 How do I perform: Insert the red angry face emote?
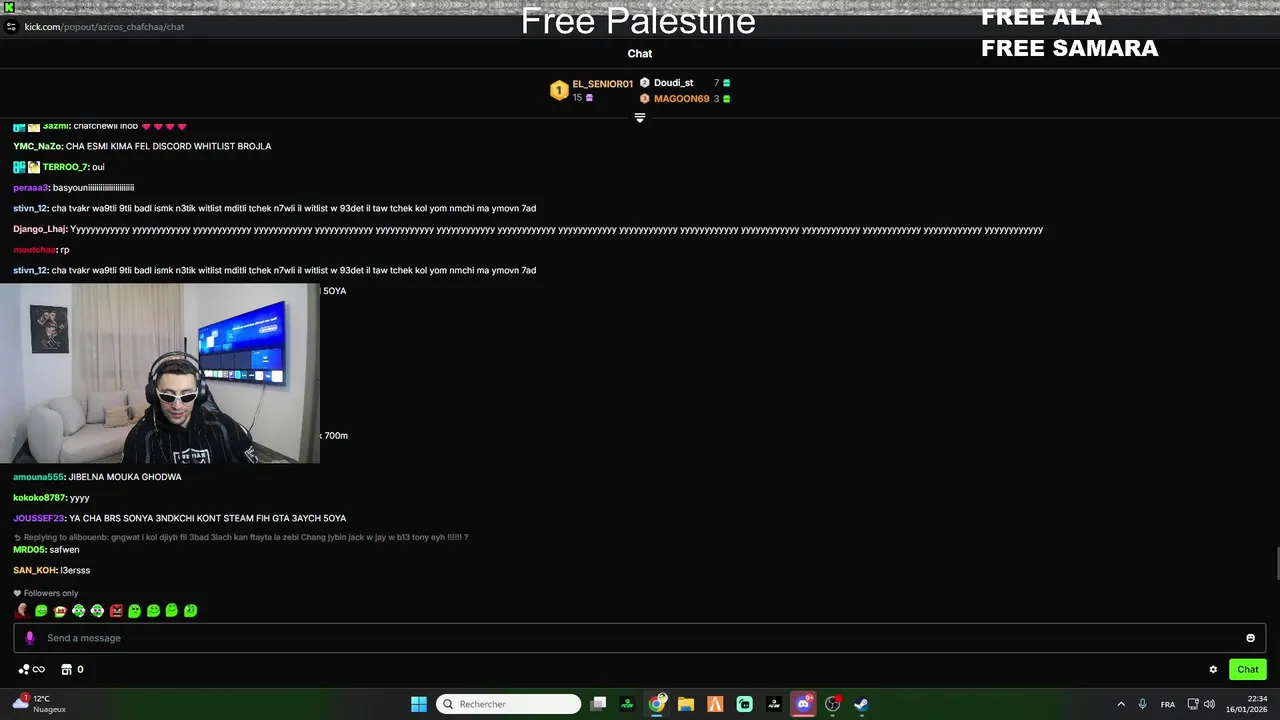point(116,610)
